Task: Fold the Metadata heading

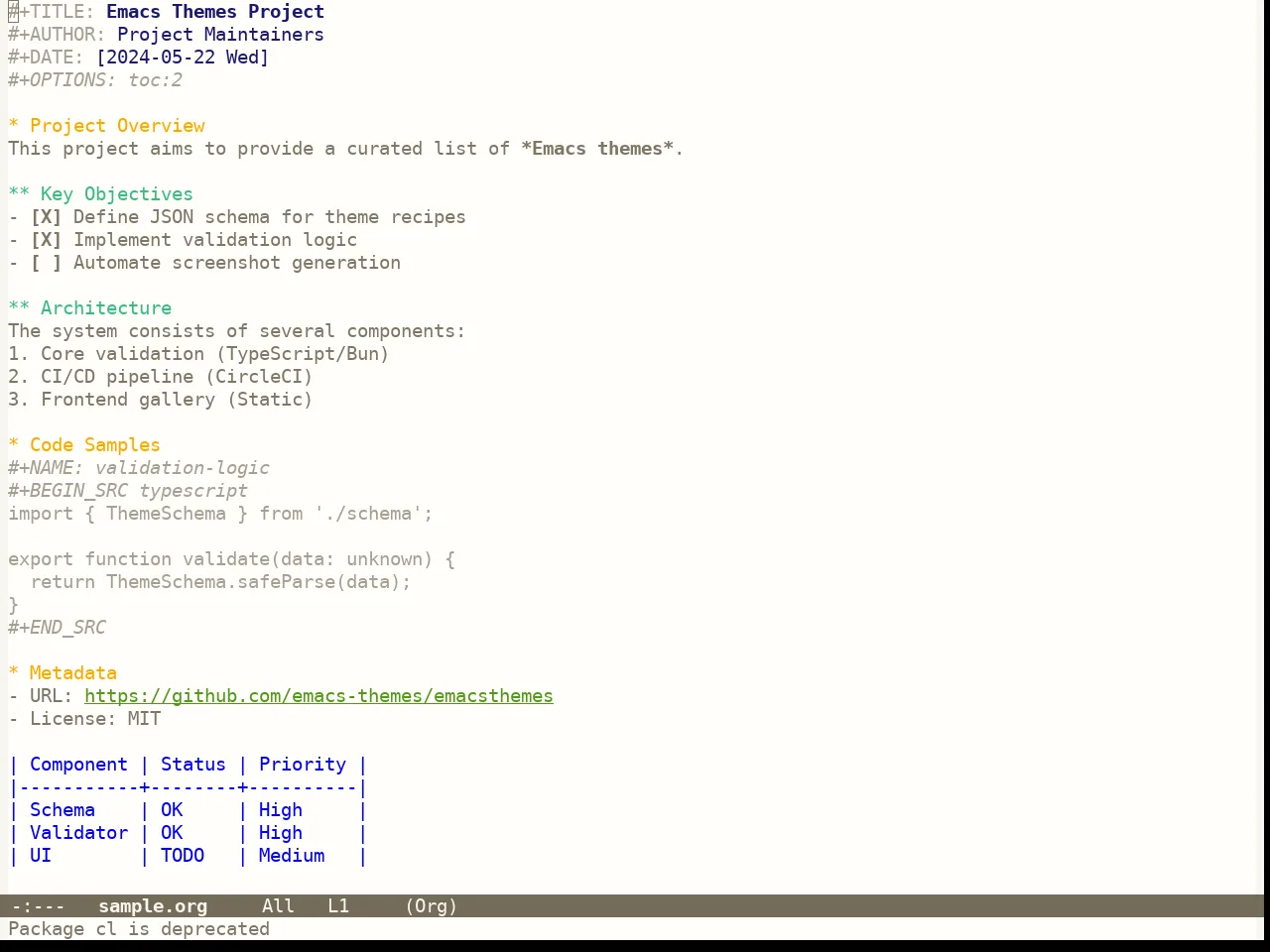Action: pos(63,673)
